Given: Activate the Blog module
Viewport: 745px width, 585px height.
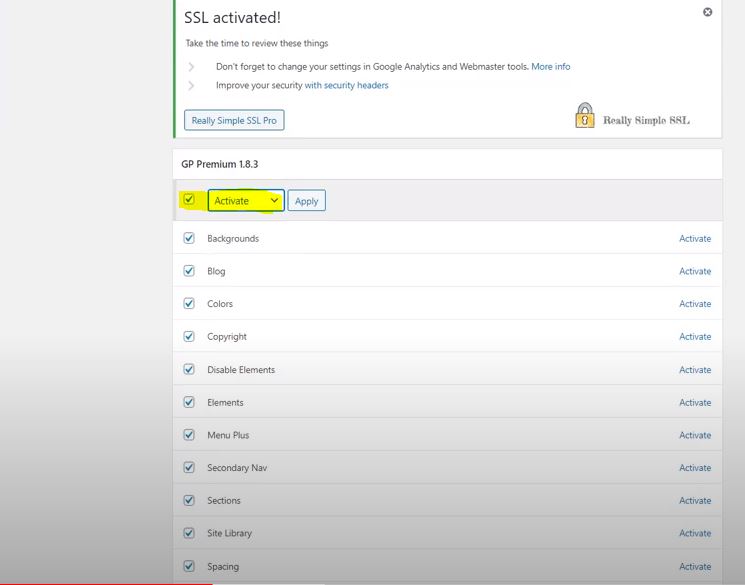Looking at the screenshot, I should coord(695,271).
